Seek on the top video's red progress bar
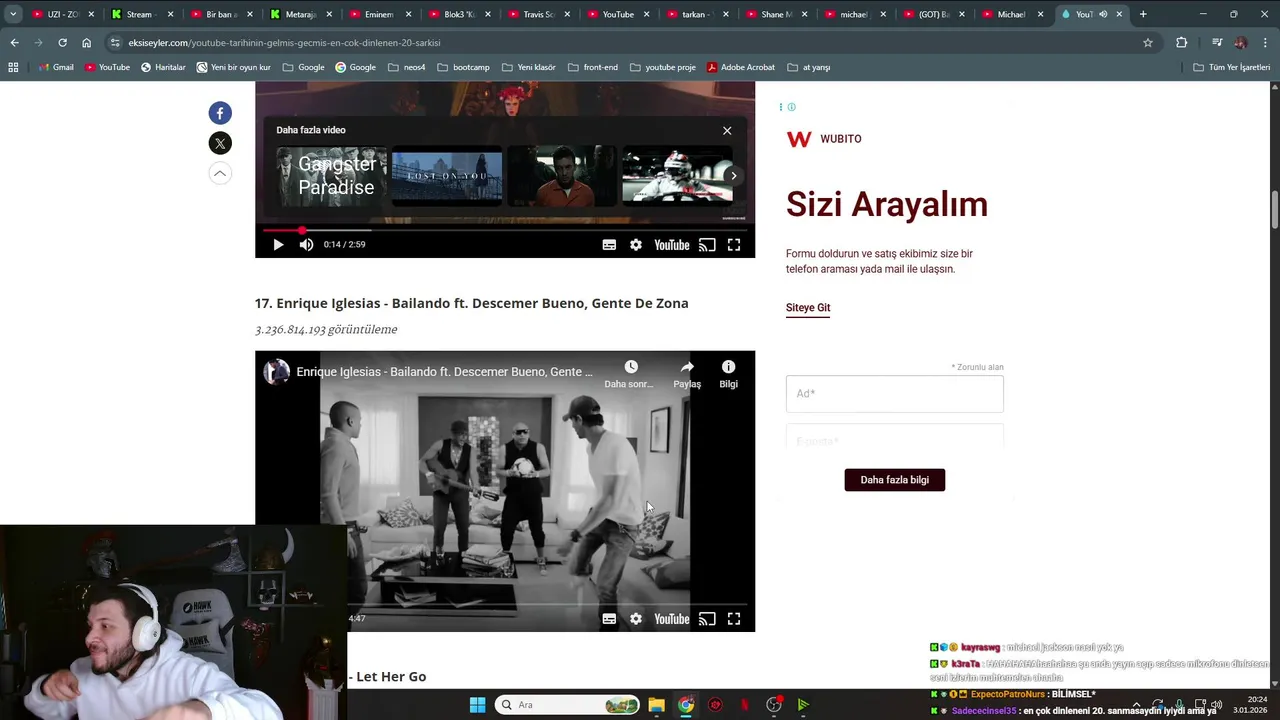The width and height of the screenshot is (1280, 720). point(505,230)
